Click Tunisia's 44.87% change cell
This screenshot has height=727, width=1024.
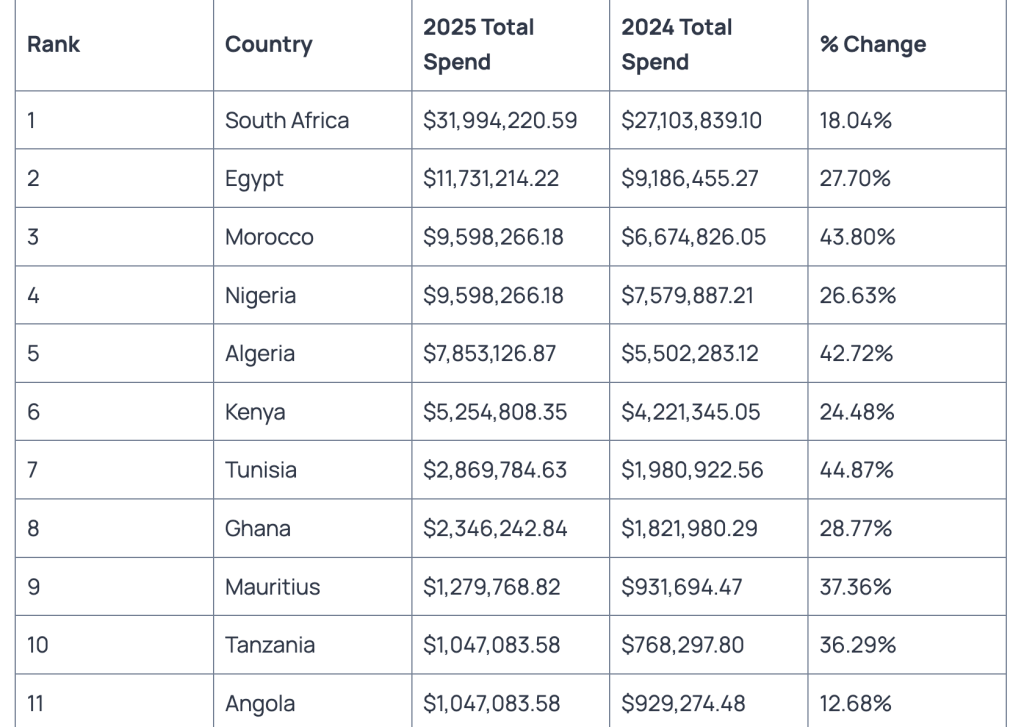pyautogui.click(x=856, y=470)
